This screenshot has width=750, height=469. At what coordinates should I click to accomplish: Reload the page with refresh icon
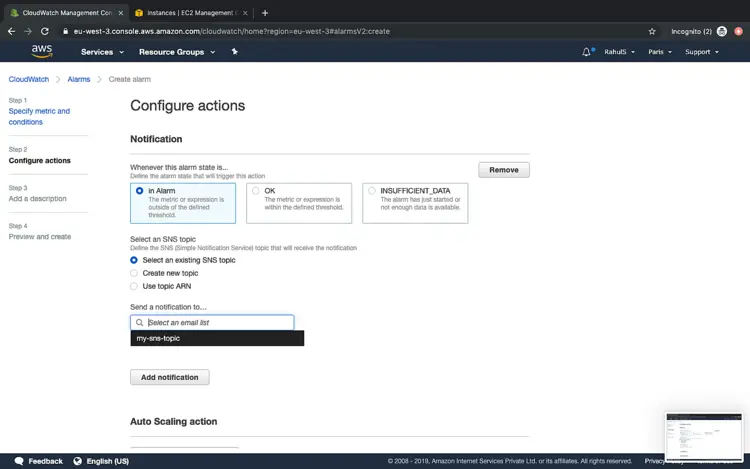pyautogui.click(x=44, y=31)
